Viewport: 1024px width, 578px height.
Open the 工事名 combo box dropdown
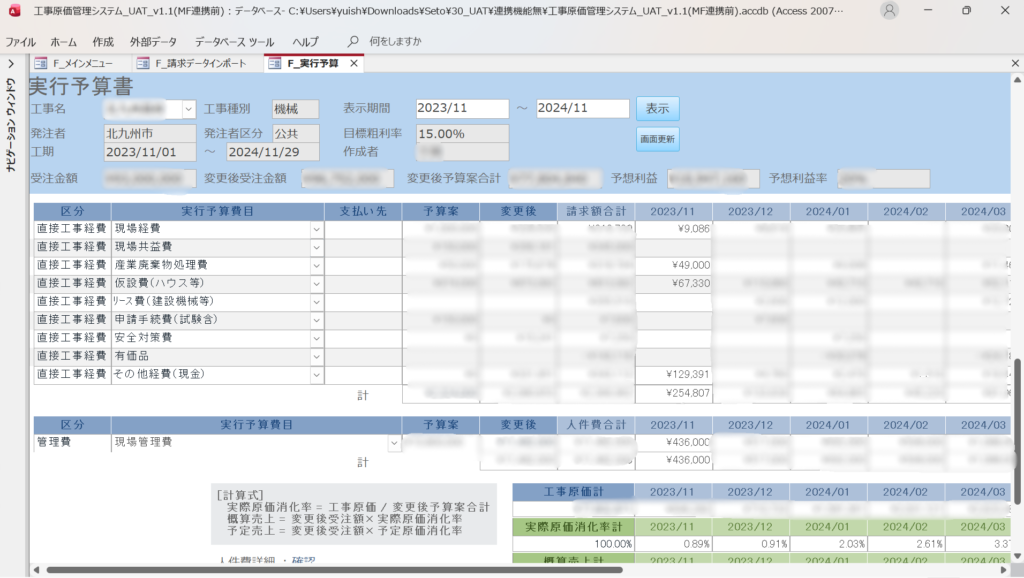(x=189, y=109)
